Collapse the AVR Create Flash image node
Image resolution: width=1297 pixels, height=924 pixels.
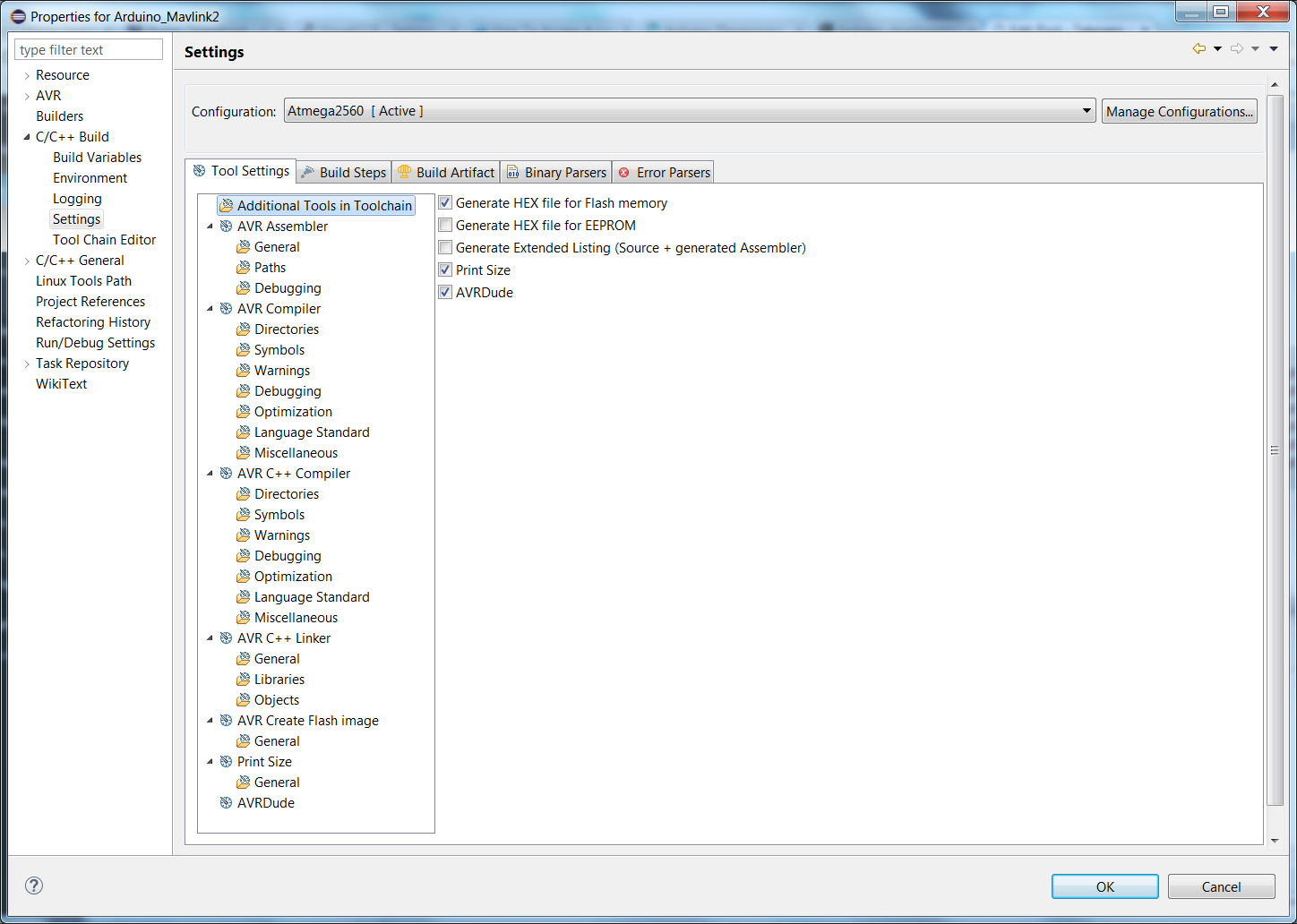coord(210,721)
